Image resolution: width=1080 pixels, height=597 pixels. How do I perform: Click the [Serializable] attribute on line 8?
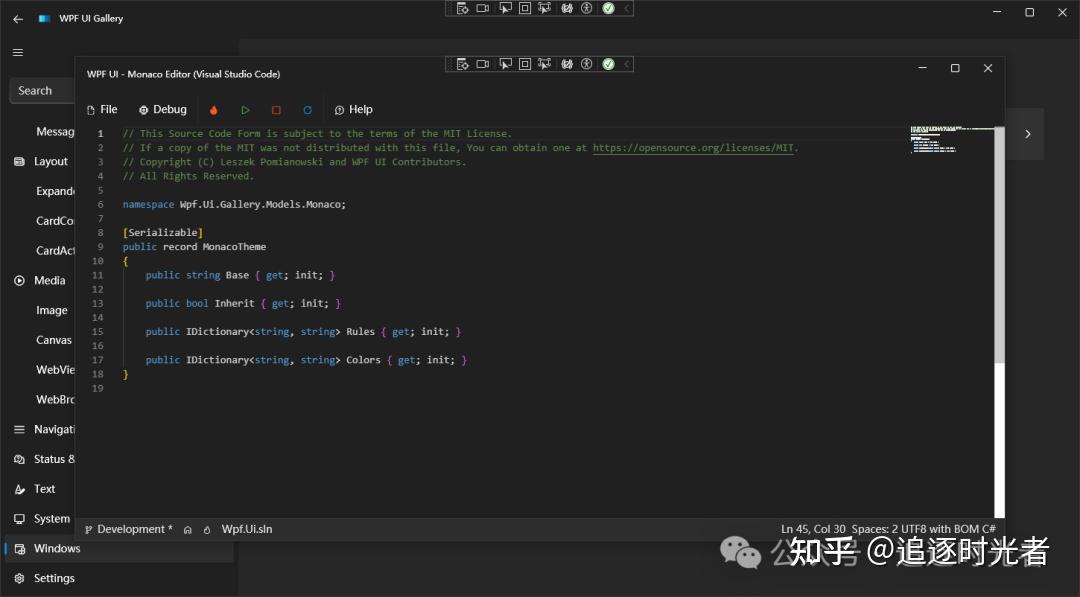pyautogui.click(x=163, y=233)
